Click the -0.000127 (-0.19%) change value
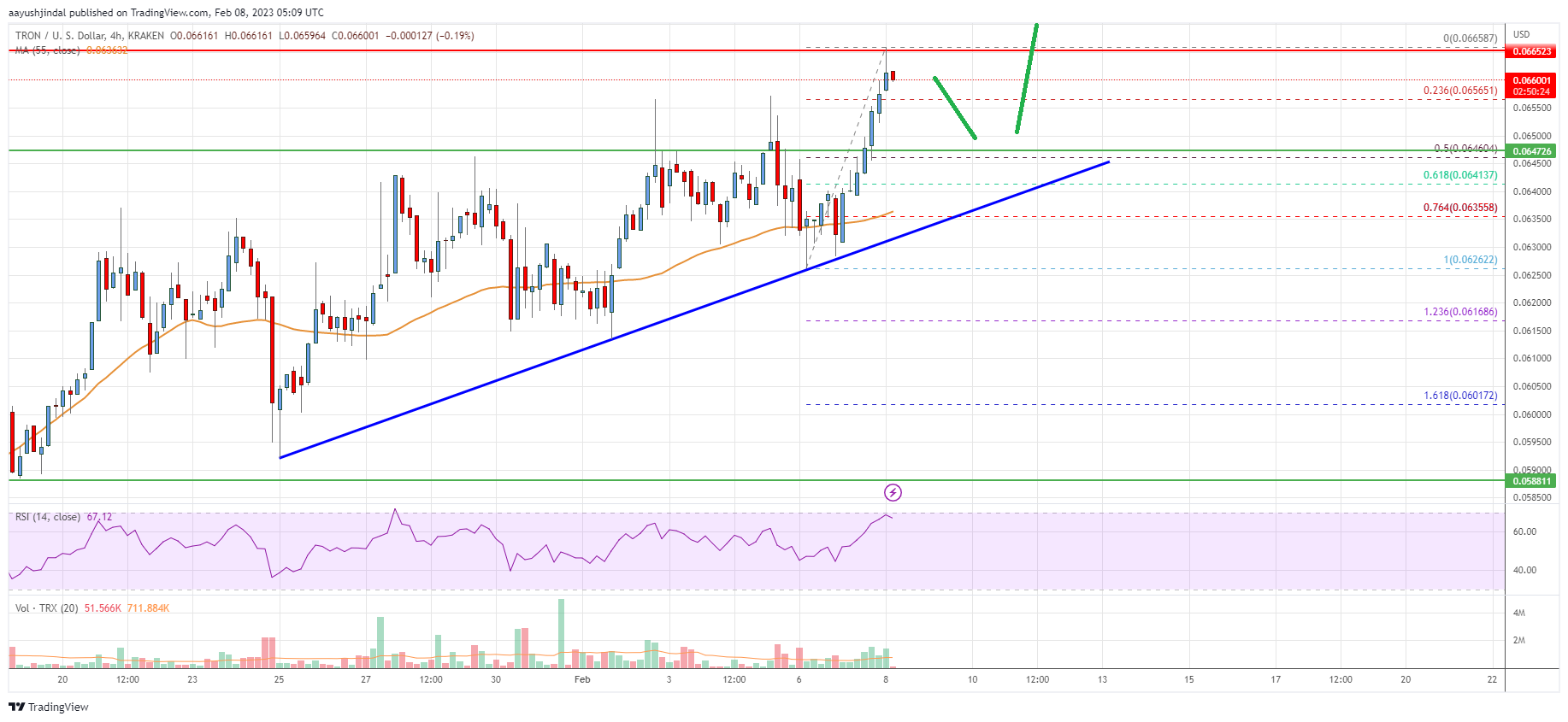The width and height of the screenshot is (1568, 722). tap(430, 36)
